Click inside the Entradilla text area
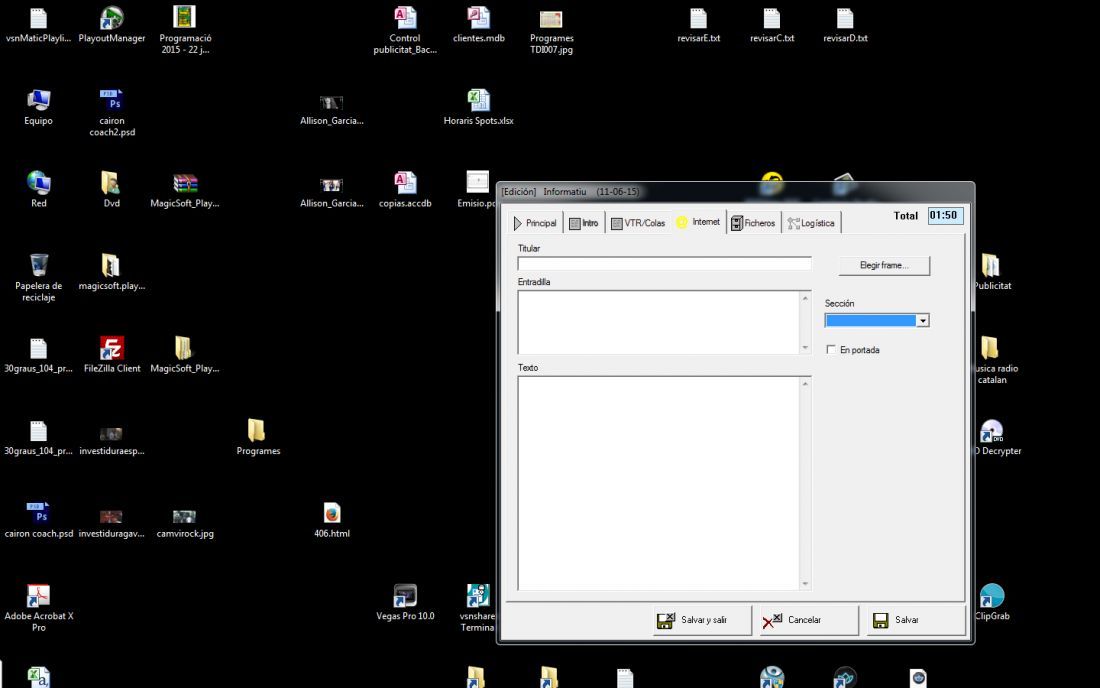Screen dimensions: 1100x688 click(658, 323)
